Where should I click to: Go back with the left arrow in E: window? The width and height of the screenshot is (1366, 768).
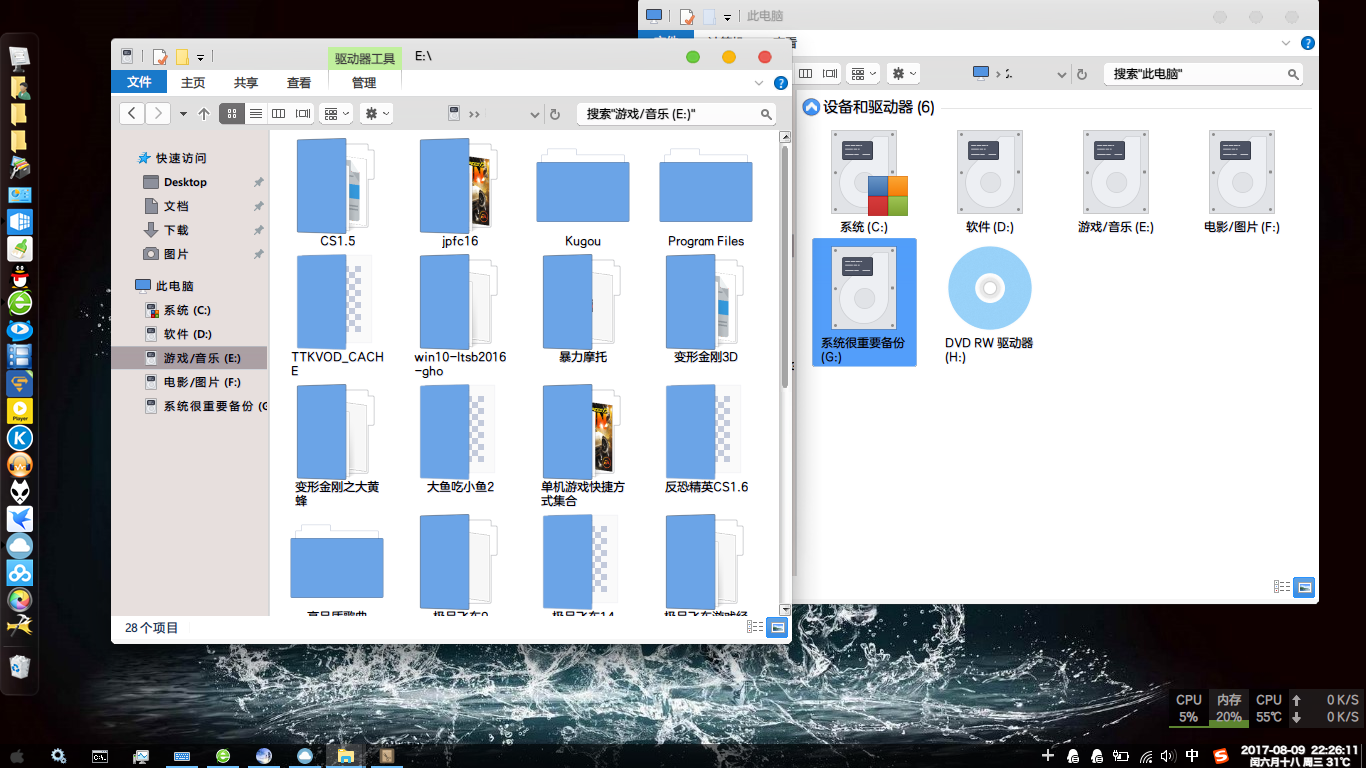132,114
